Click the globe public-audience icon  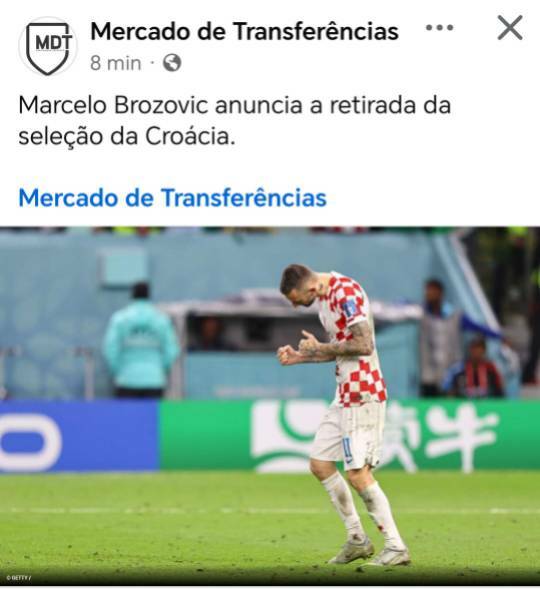coord(172,63)
